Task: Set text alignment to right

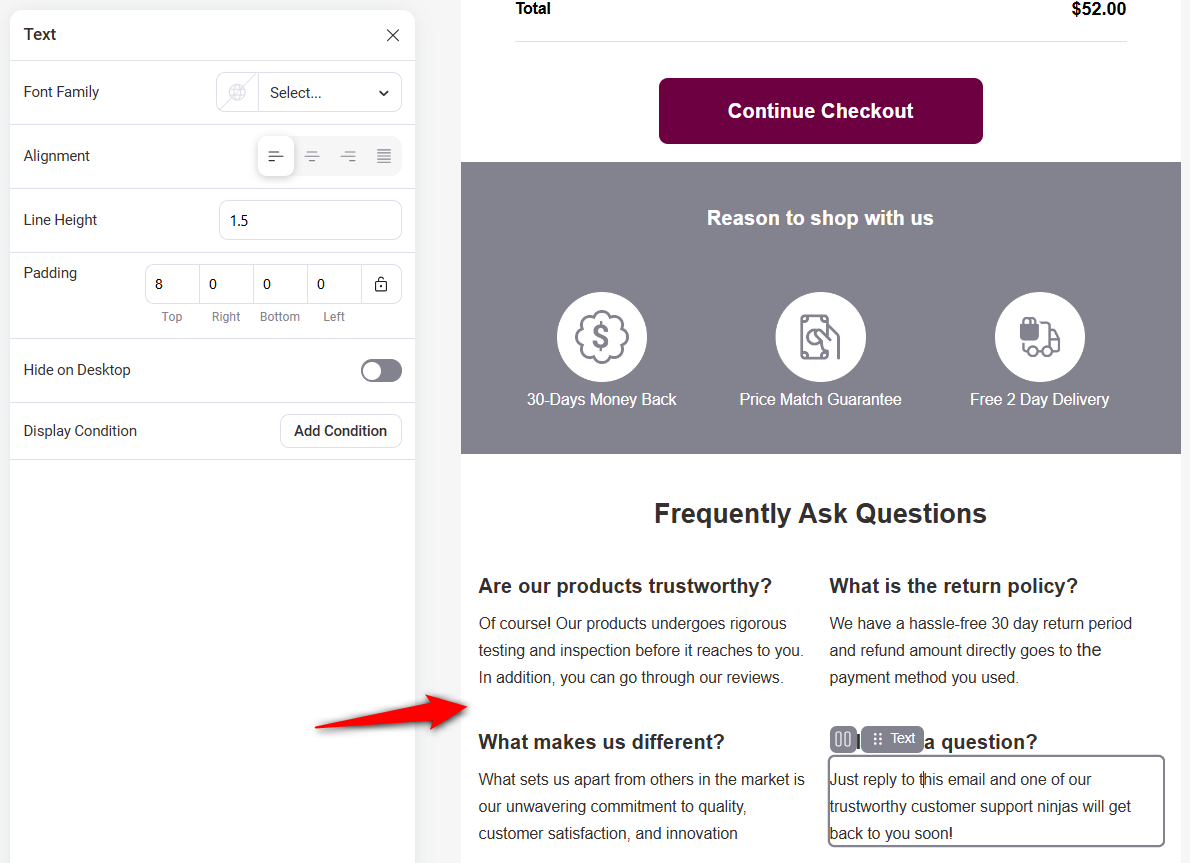Action: click(348, 156)
